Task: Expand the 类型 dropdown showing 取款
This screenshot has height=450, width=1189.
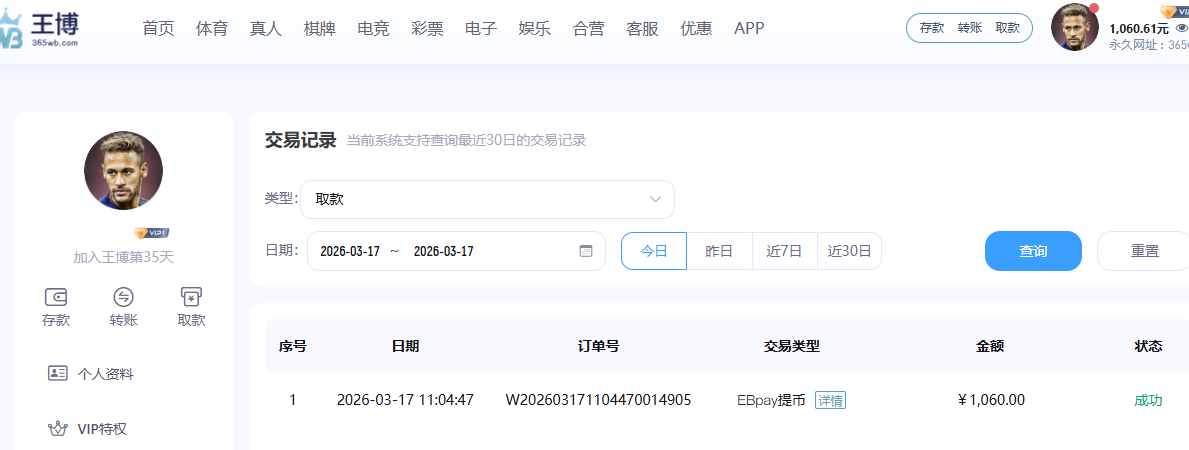Action: point(487,199)
